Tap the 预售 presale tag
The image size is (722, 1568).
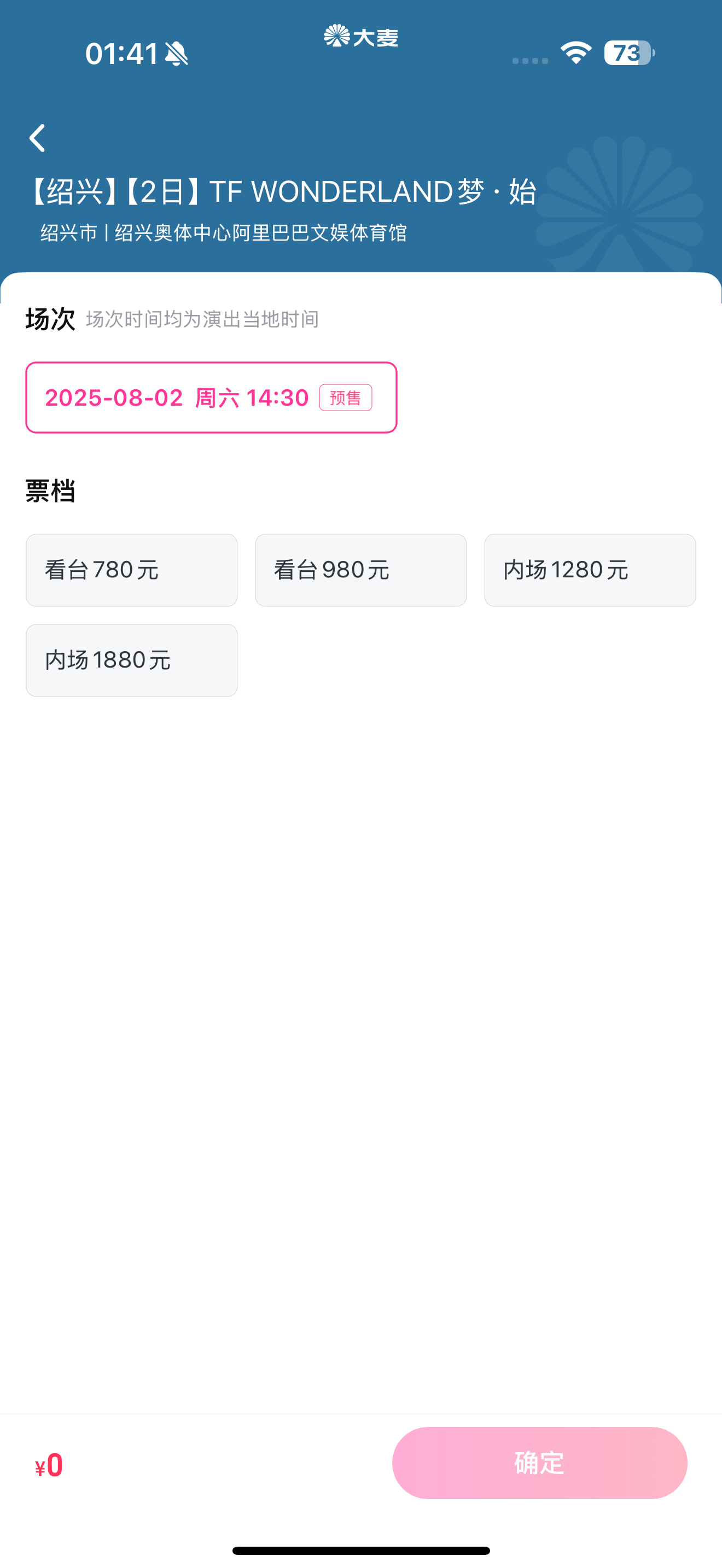coord(346,397)
